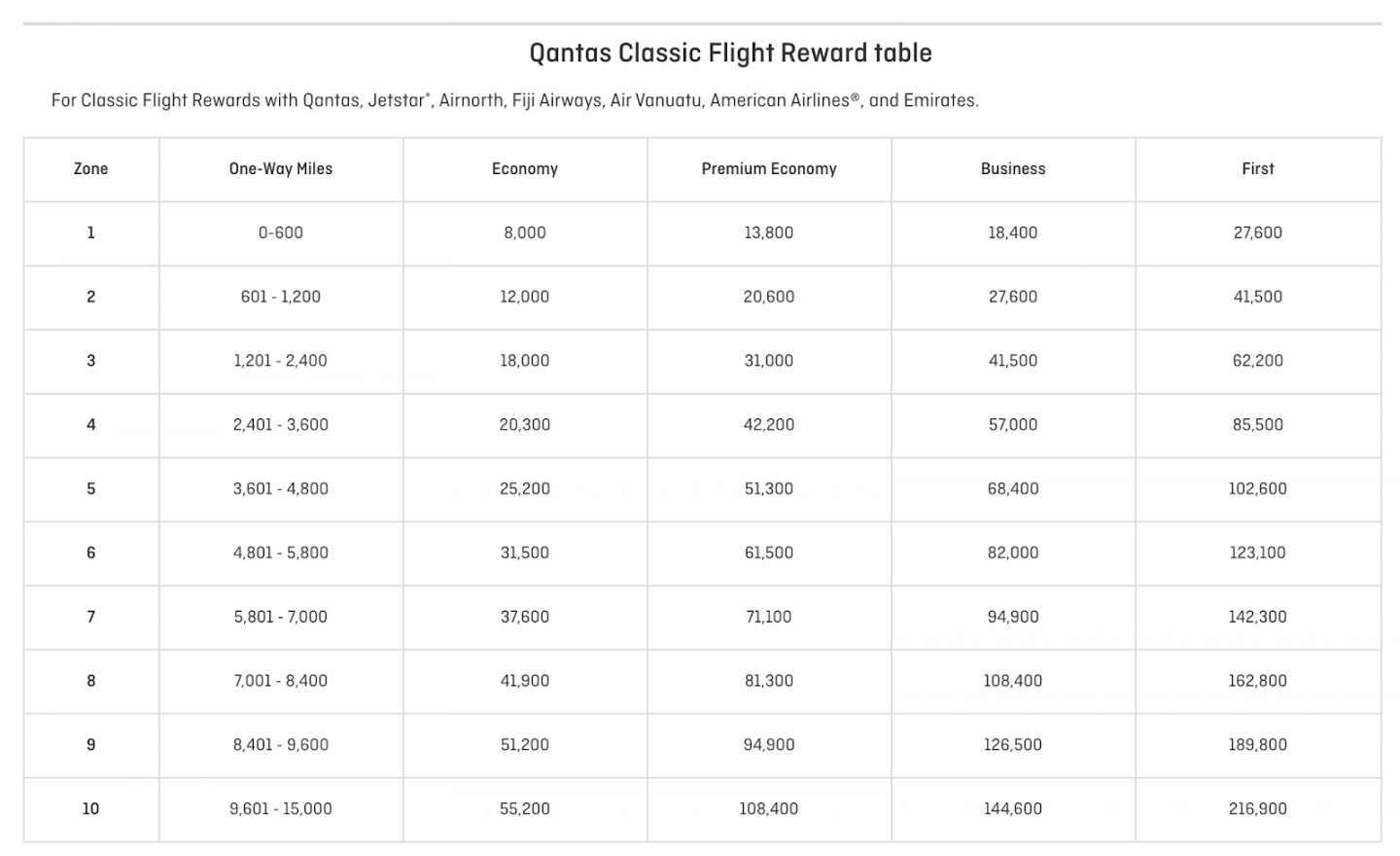
Task: Select the 8,000 Economy points cell
Action: coord(525,233)
